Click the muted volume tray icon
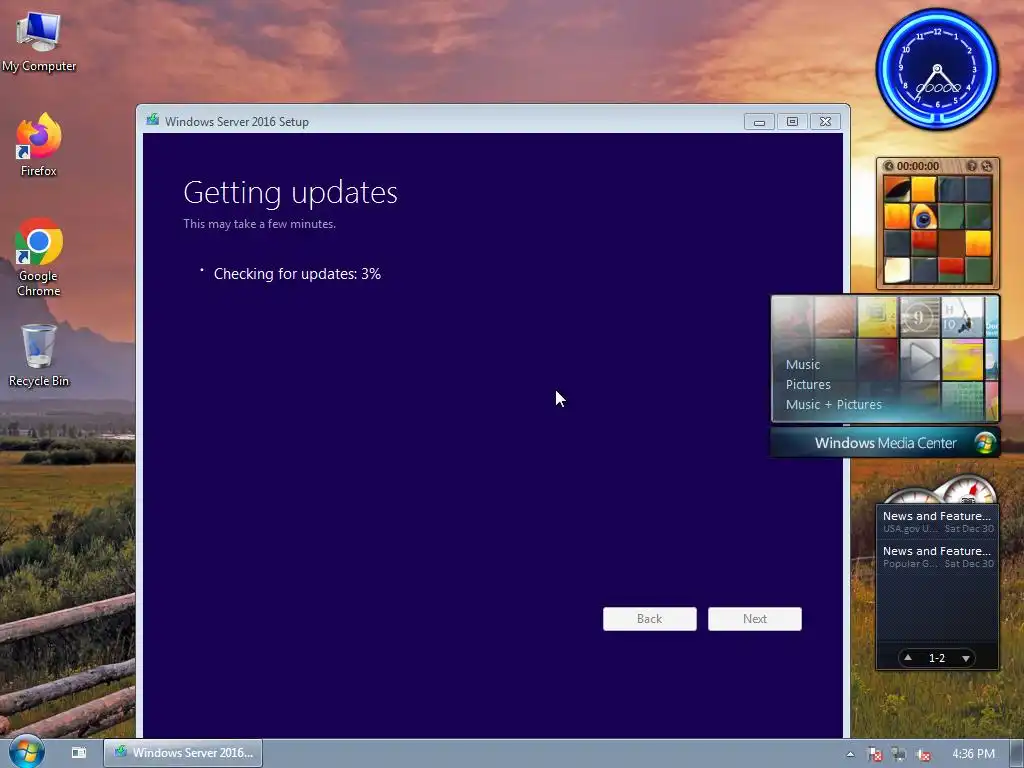1024x768 pixels. [923, 754]
